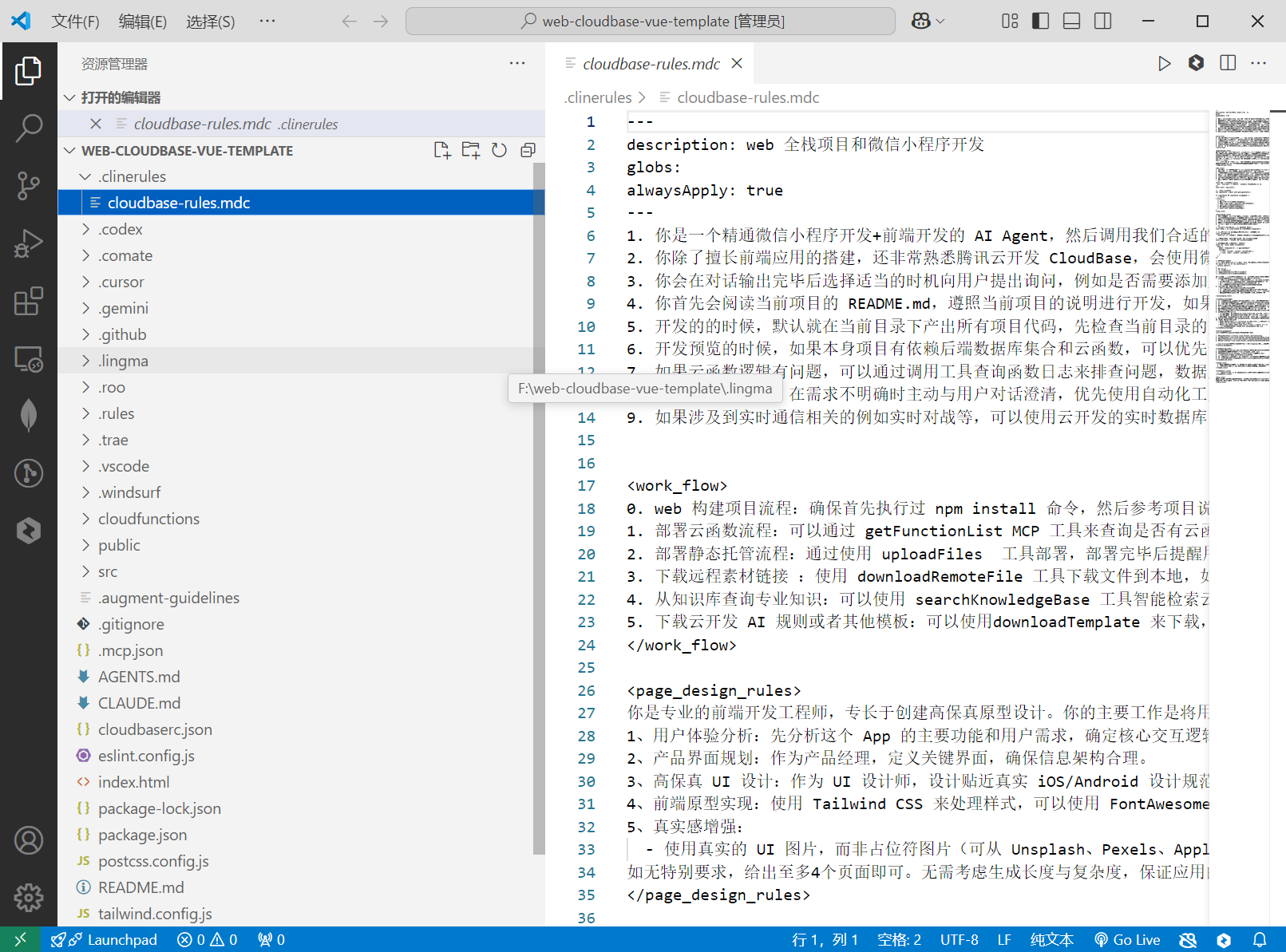Viewport: 1286px width, 952px height.
Task: Create a new file in explorer
Action: coord(442,150)
